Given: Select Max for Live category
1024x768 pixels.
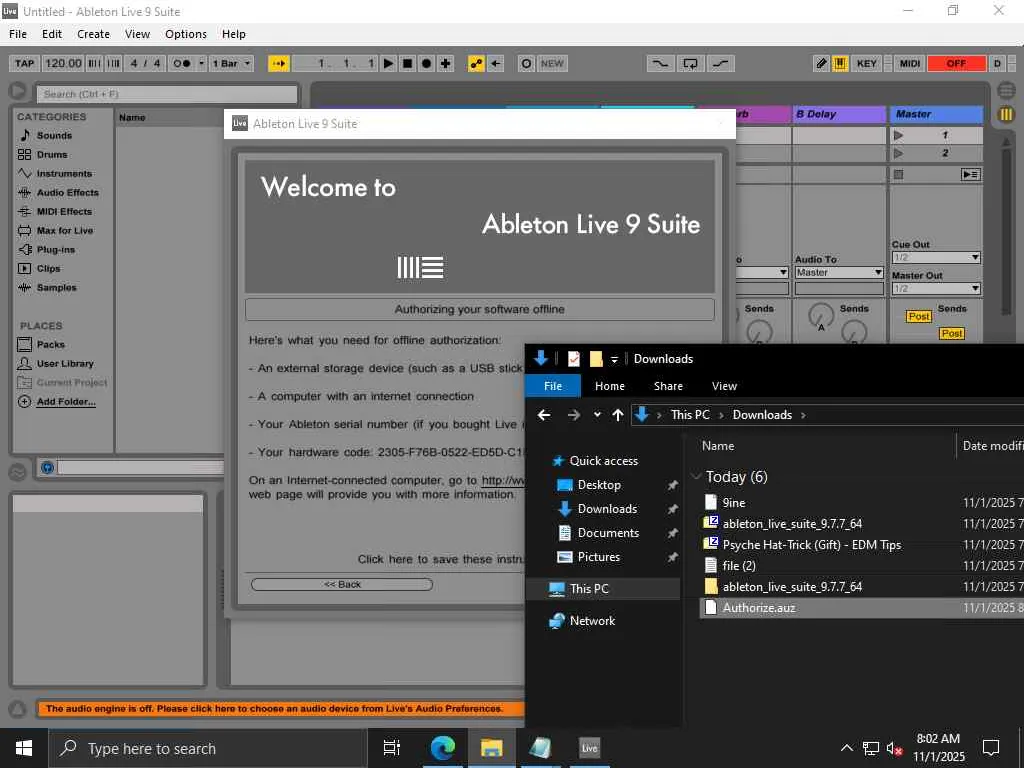Looking at the screenshot, I should point(65,231).
